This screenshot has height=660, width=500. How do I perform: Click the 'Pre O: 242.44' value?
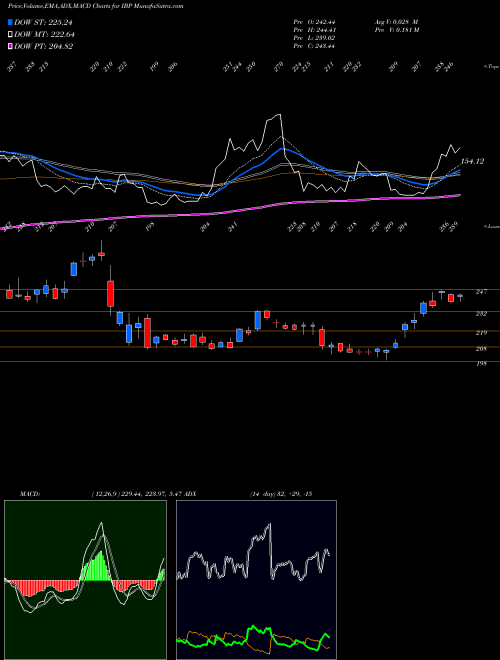[x=314, y=22]
